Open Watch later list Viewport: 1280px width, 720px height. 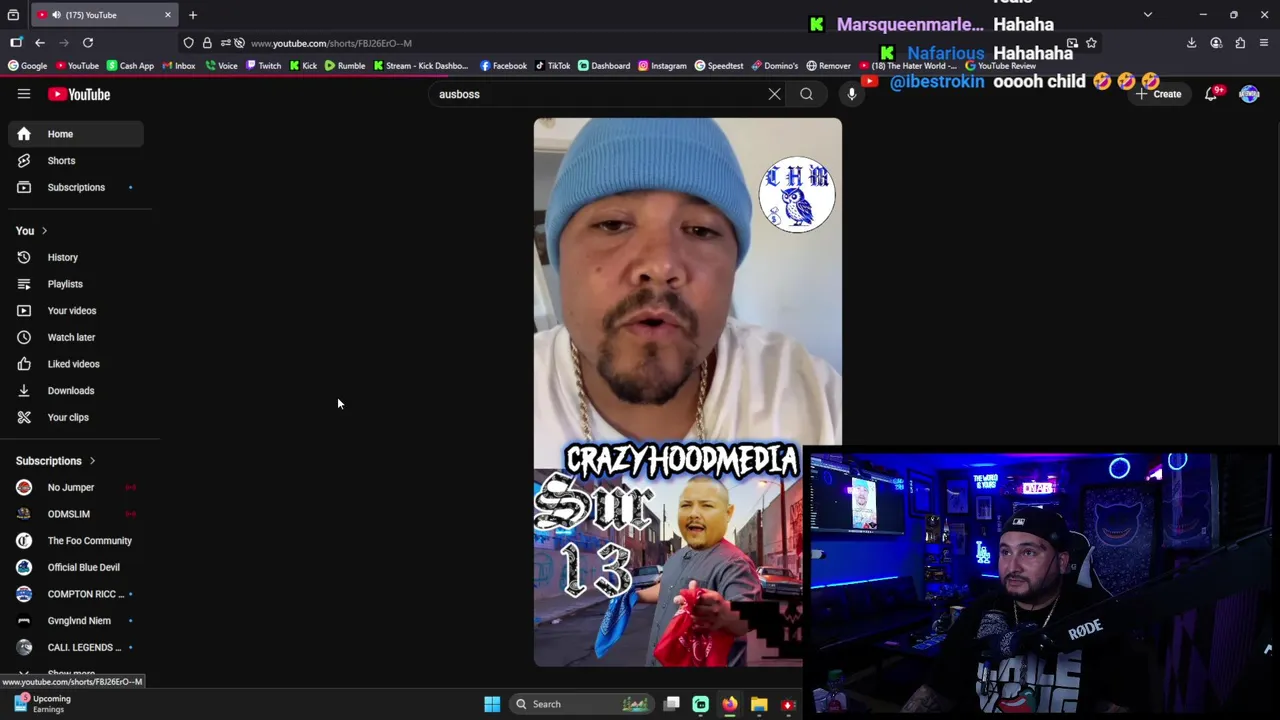pos(76,337)
